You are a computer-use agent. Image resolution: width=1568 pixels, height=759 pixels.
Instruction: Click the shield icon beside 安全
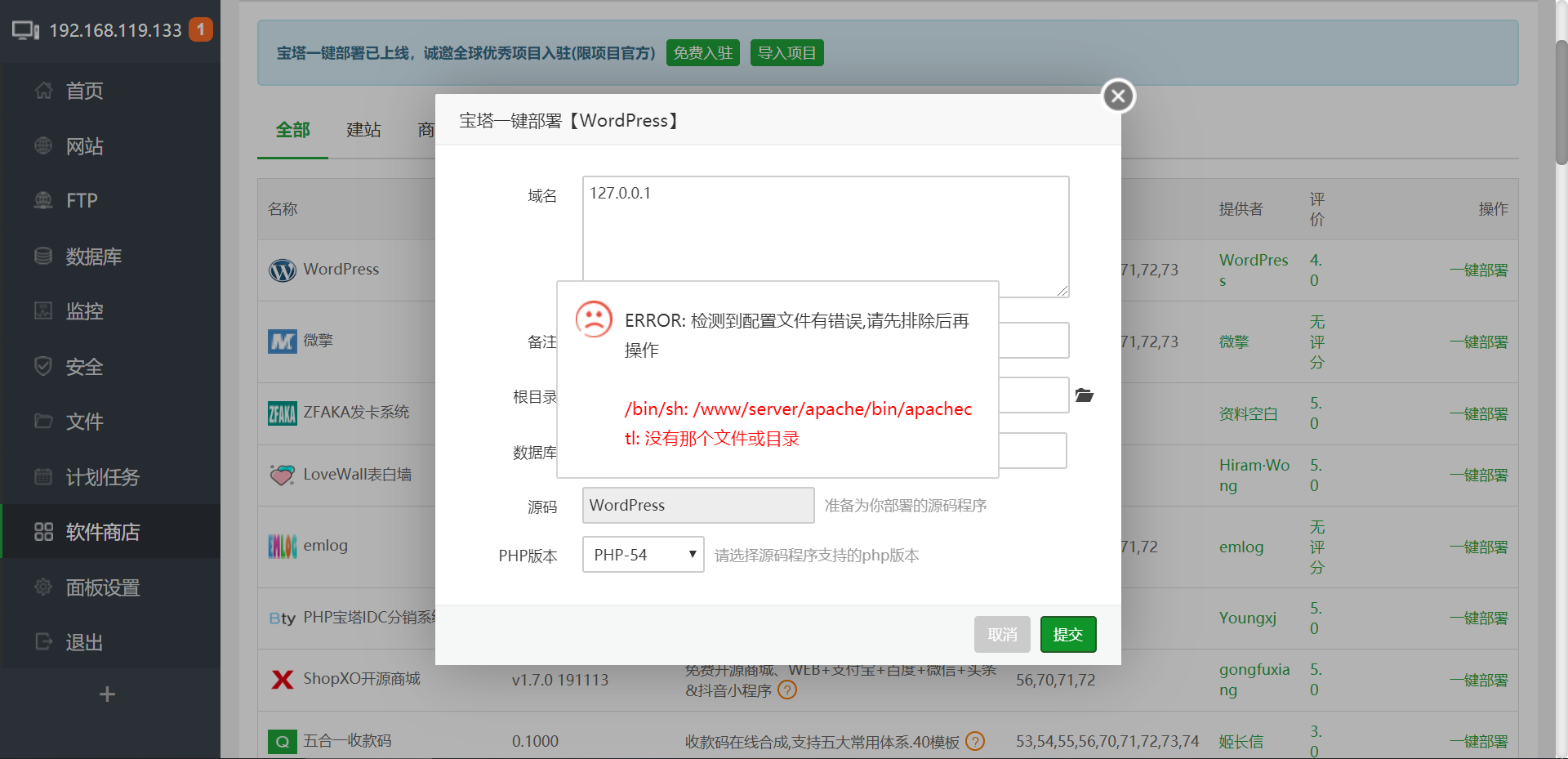43,366
